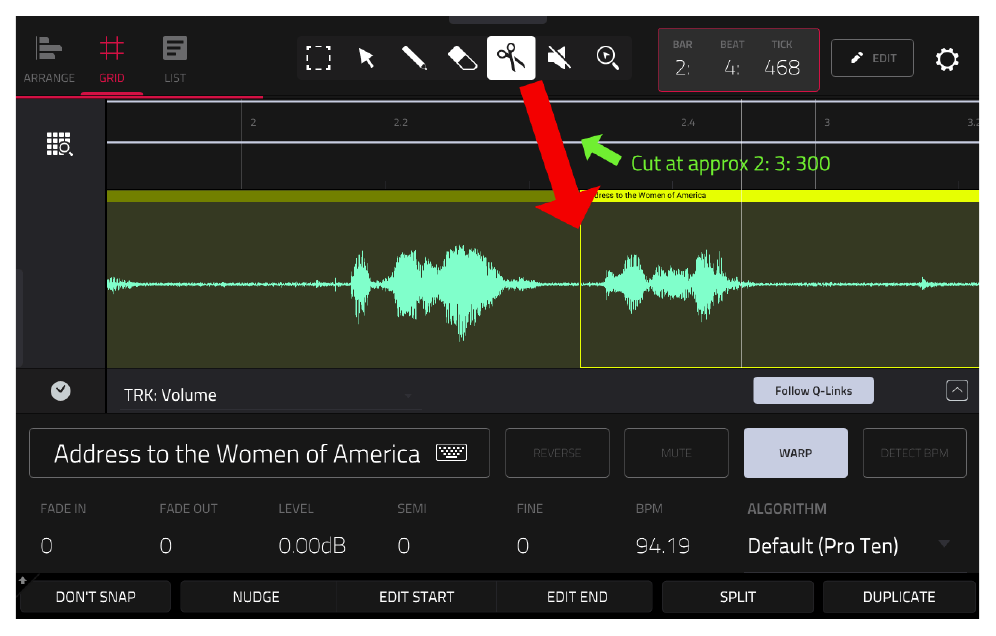Open the TRK: Volume dropdown
This screenshot has height=636, width=996.
pos(269,395)
